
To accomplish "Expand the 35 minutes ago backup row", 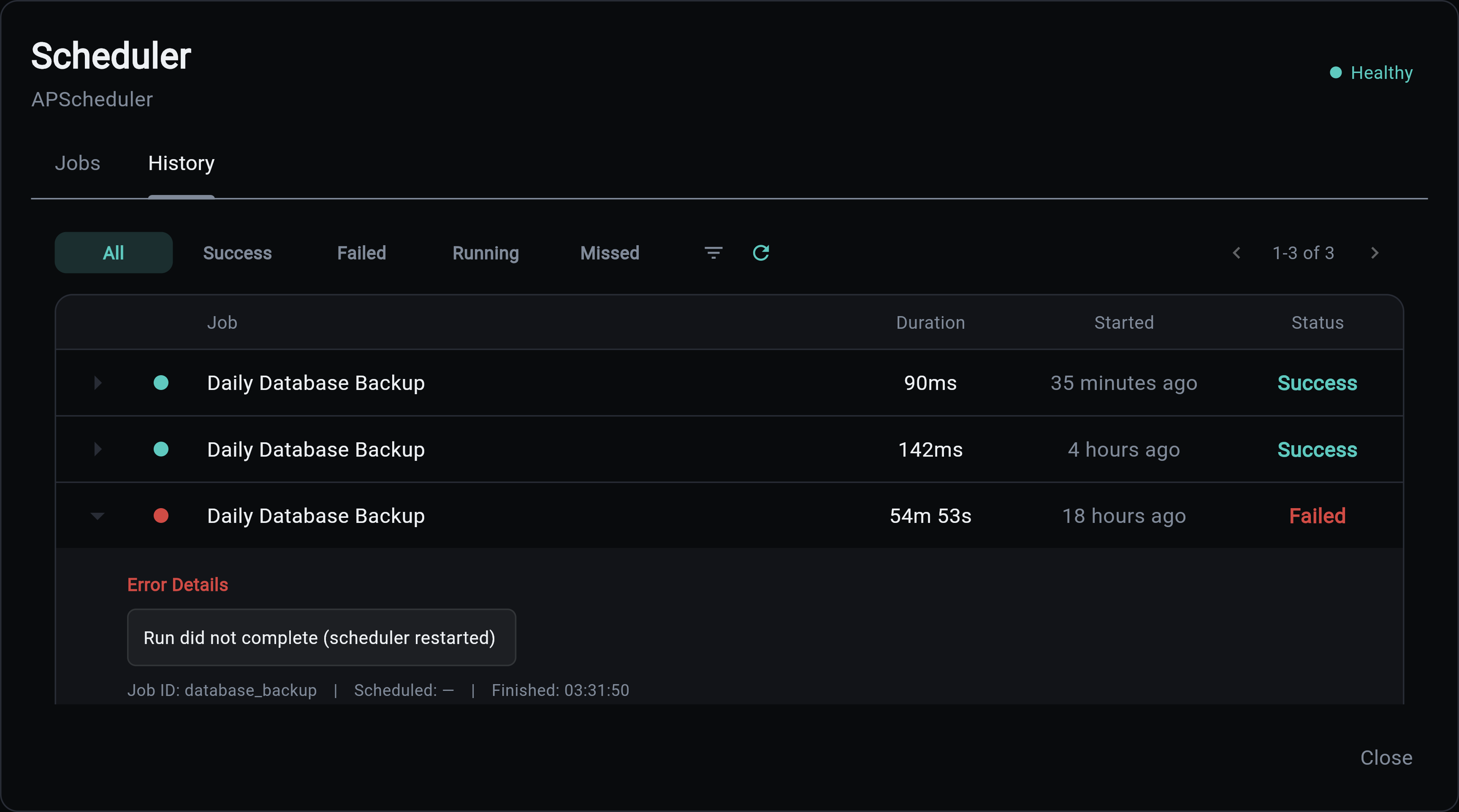I will click(98, 383).
